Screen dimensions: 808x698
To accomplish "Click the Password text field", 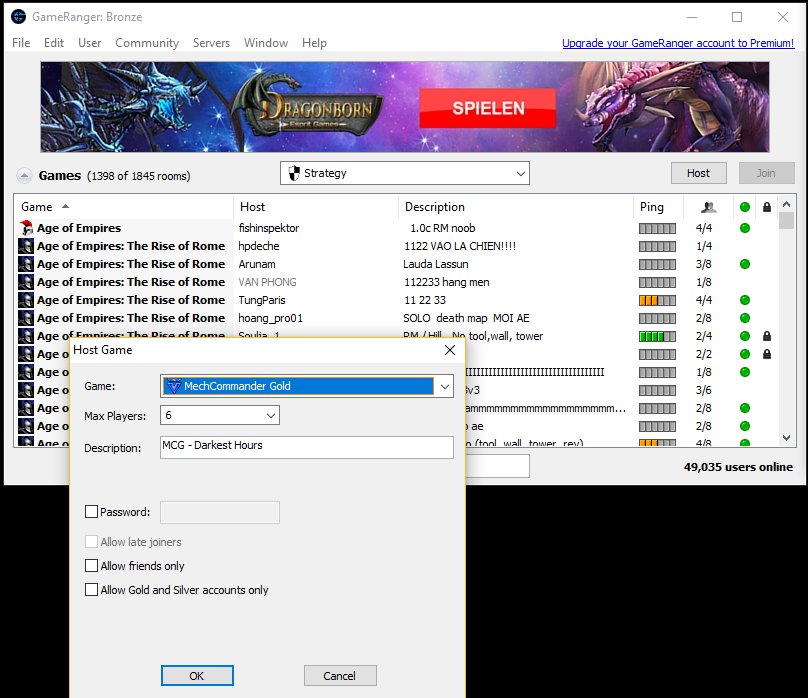I will [220, 512].
